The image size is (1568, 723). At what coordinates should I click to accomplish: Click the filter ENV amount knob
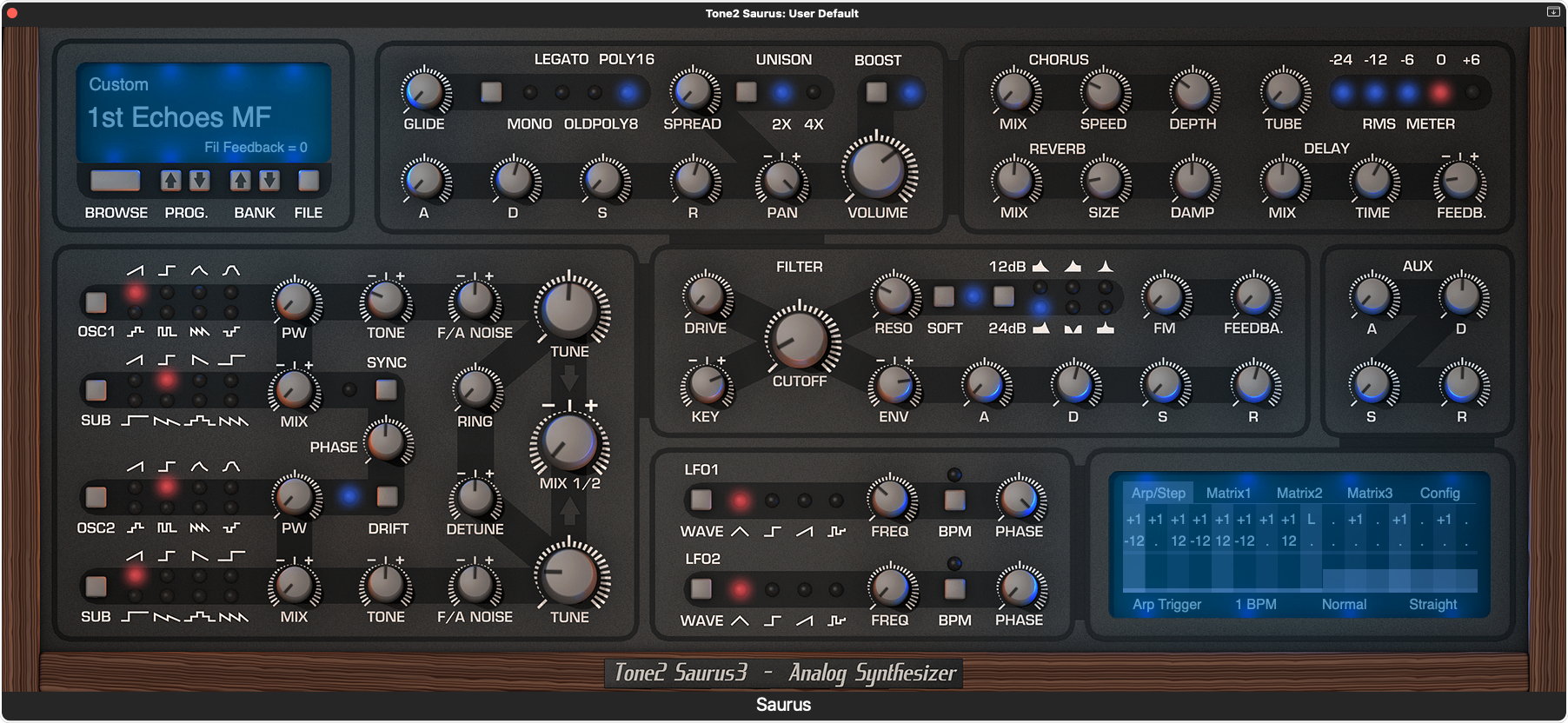click(894, 385)
